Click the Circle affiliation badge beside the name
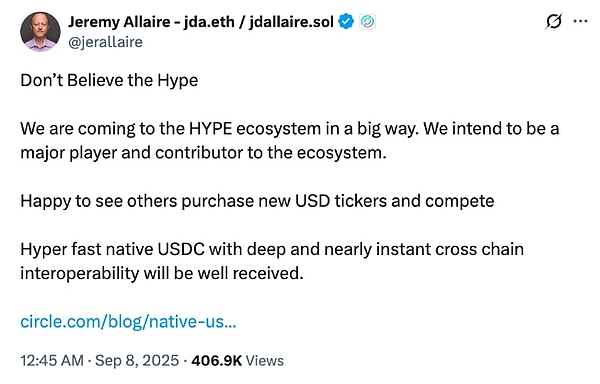 (367, 22)
